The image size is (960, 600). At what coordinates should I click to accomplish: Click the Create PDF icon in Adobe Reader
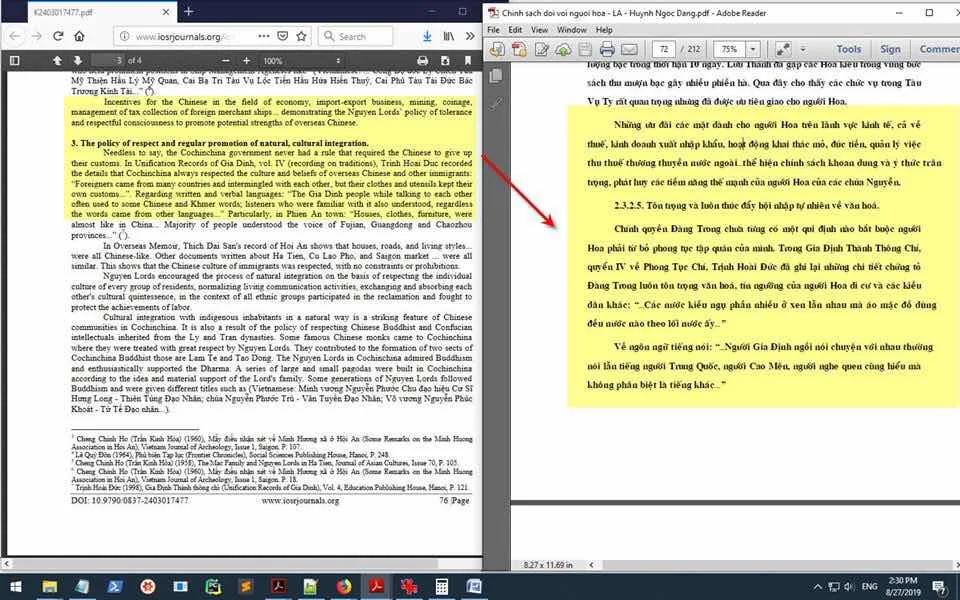pos(519,49)
